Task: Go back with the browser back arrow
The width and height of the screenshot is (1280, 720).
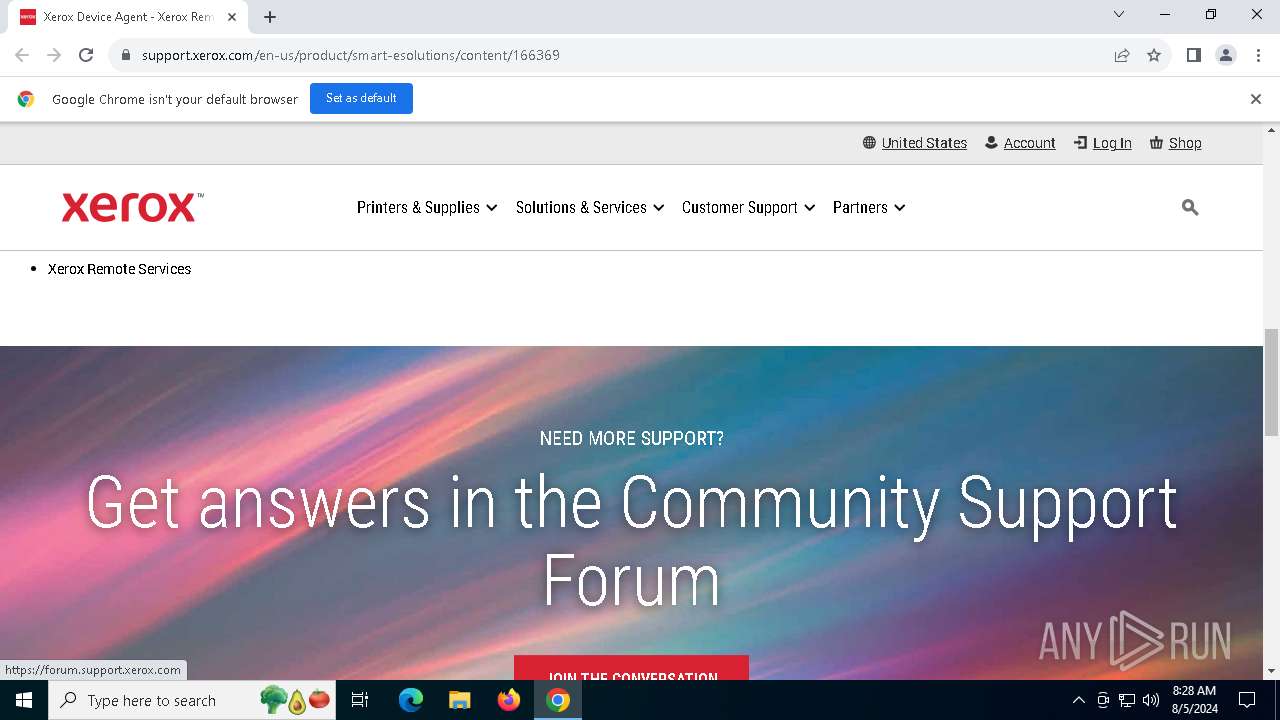Action: [22, 55]
